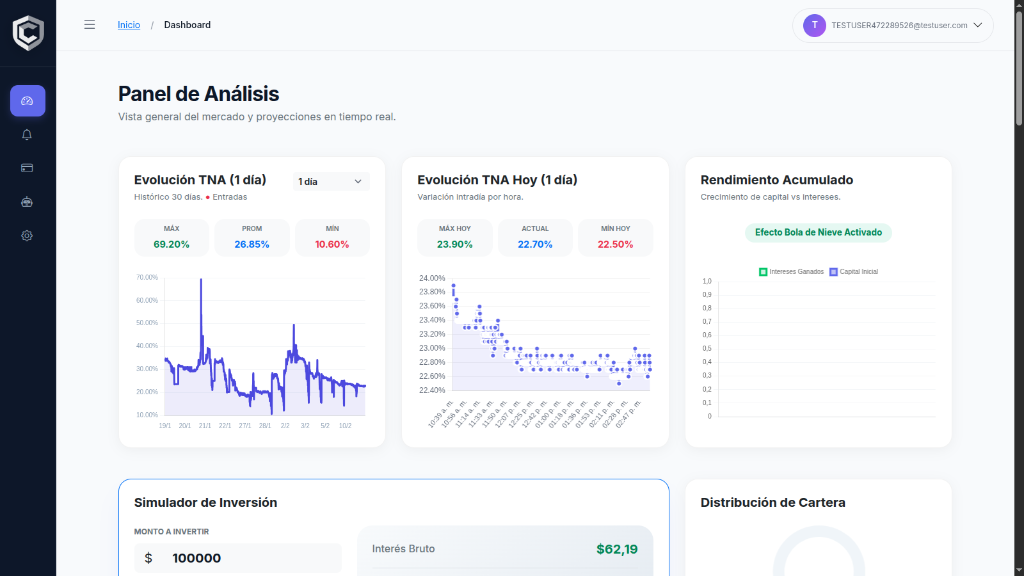
Task: Select Dashboard in the breadcrumb
Action: (187, 25)
